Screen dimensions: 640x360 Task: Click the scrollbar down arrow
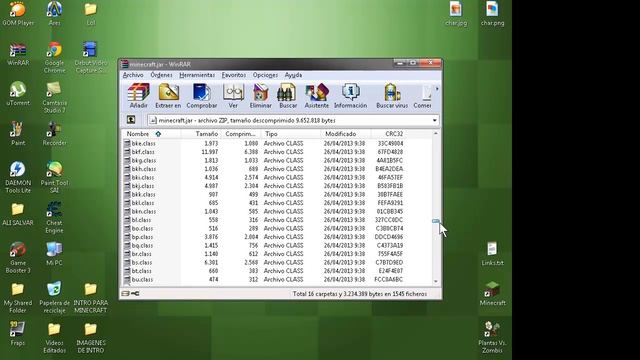coord(436,282)
